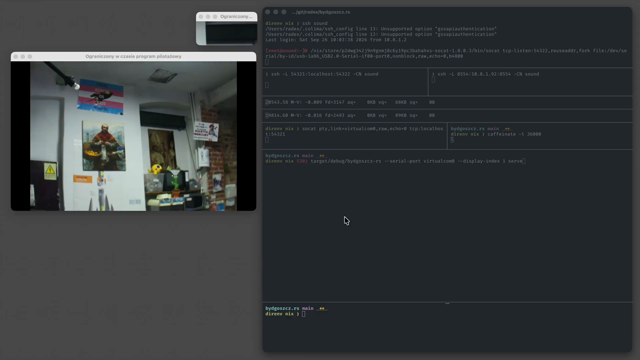Viewport: 640px width, 360px height.
Task: Zoom the bydgoszcz.rs terminal window
Action: click(284, 12)
